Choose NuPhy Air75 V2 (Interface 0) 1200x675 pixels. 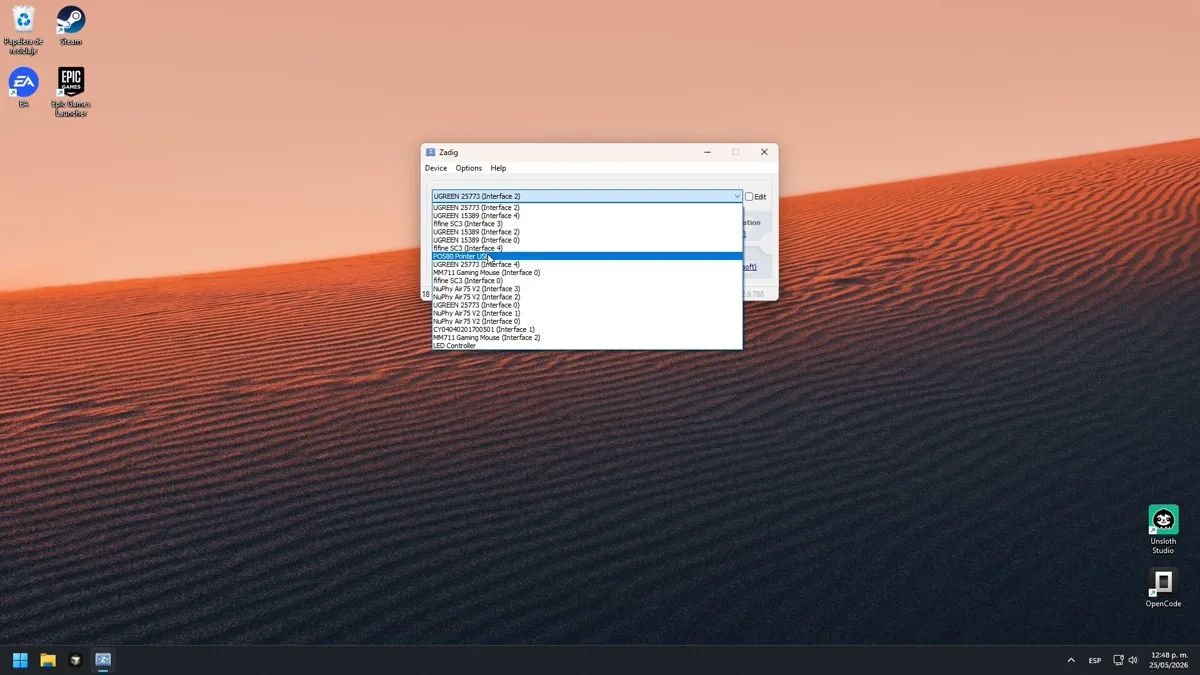pos(587,321)
